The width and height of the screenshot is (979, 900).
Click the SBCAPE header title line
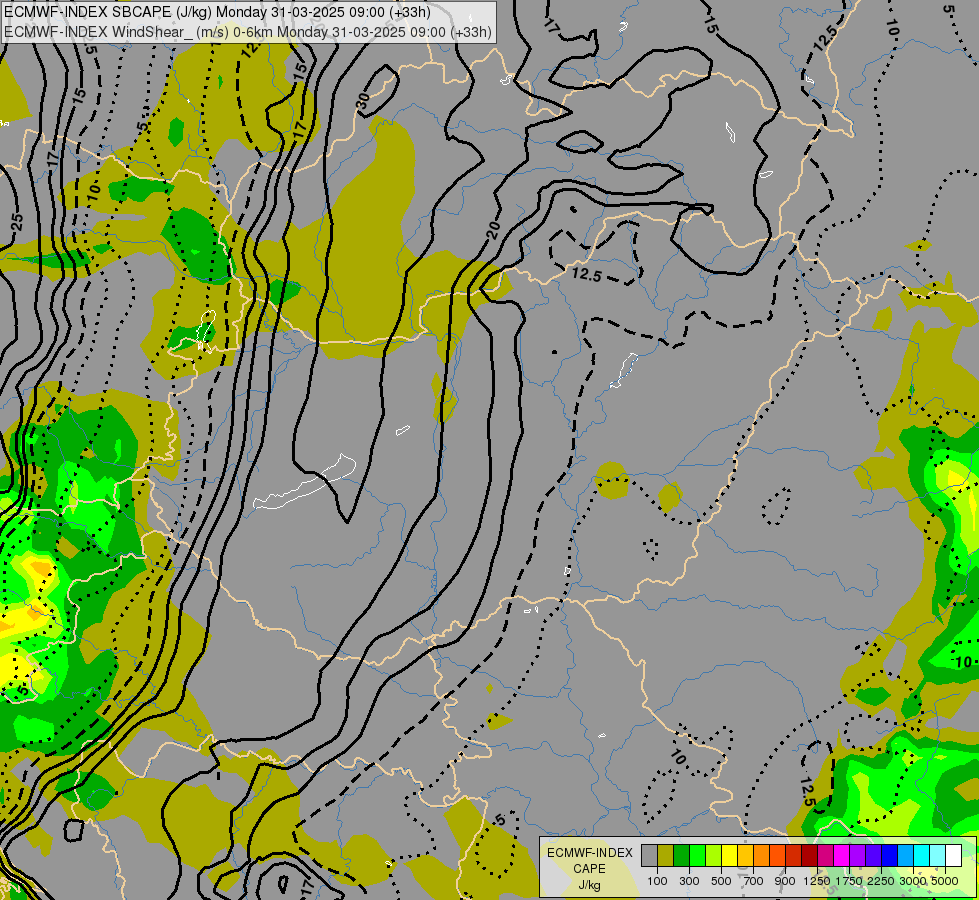coord(217,12)
